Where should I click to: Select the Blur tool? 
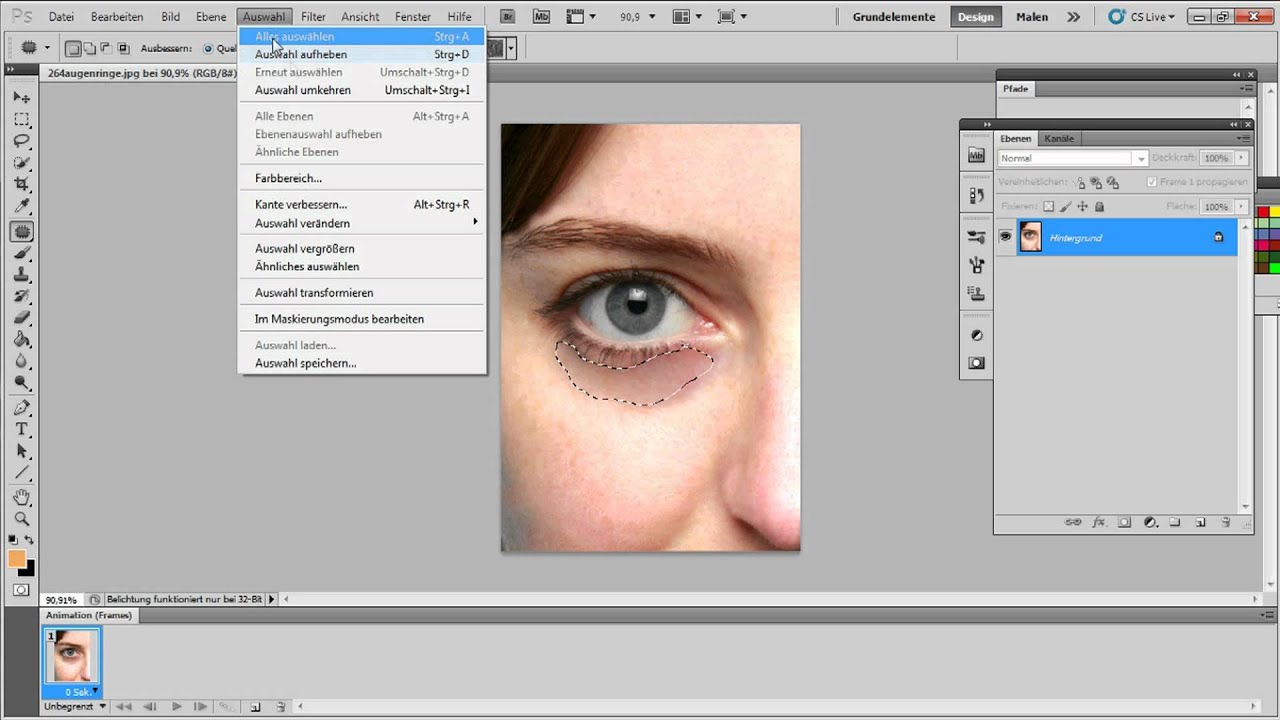point(21,362)
